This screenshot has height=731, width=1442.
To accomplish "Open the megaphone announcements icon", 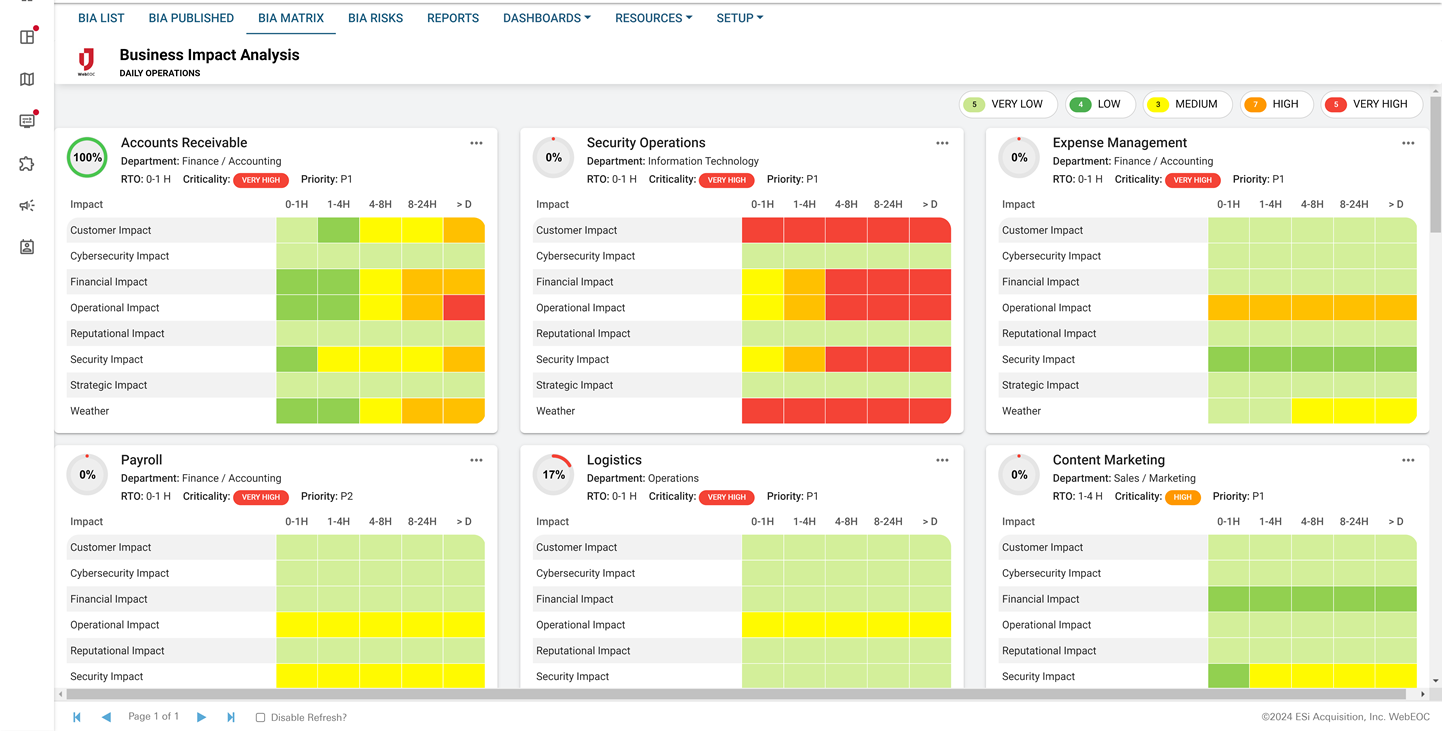I will pos(27,205).
